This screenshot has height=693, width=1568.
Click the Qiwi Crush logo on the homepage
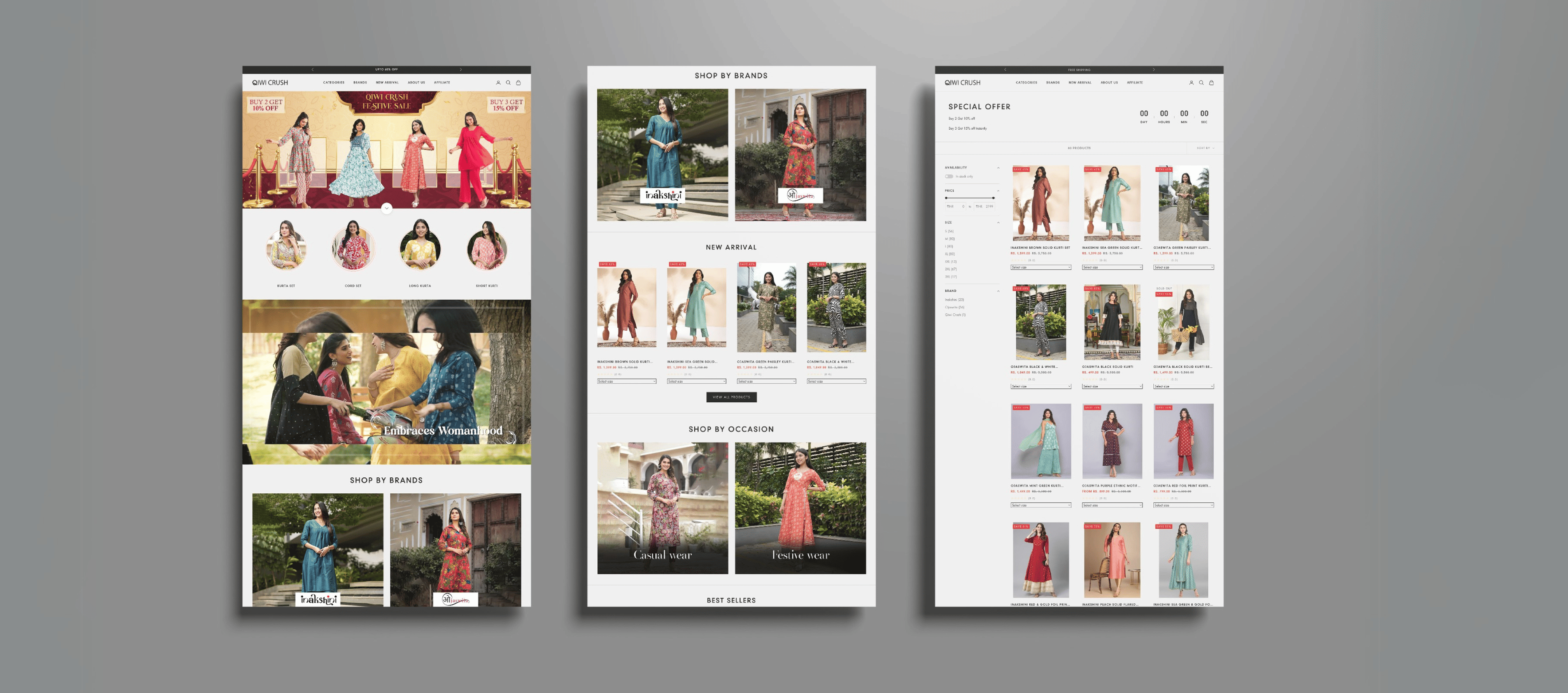270,83
